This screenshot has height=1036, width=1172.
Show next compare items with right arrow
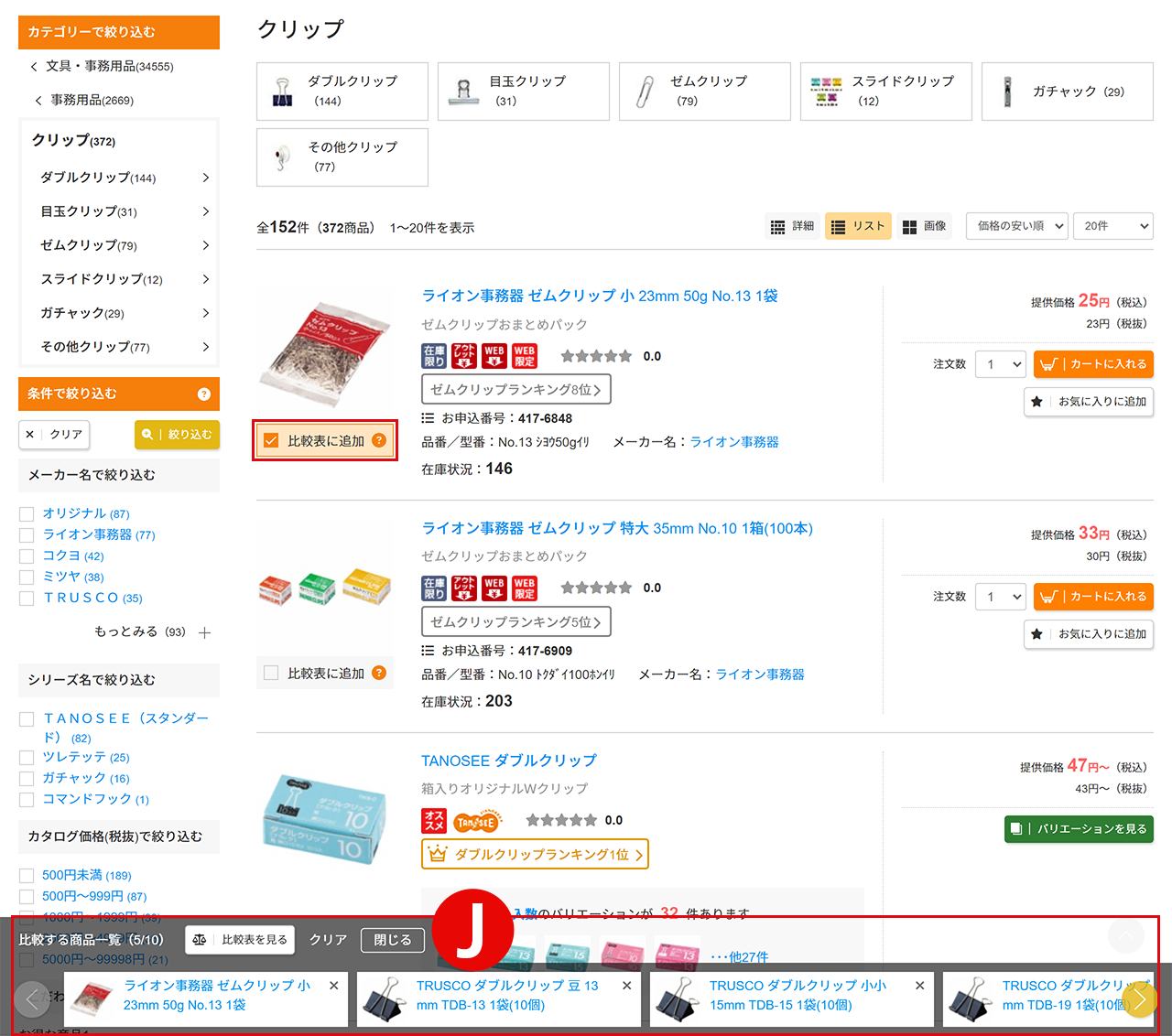(1139, 999)
